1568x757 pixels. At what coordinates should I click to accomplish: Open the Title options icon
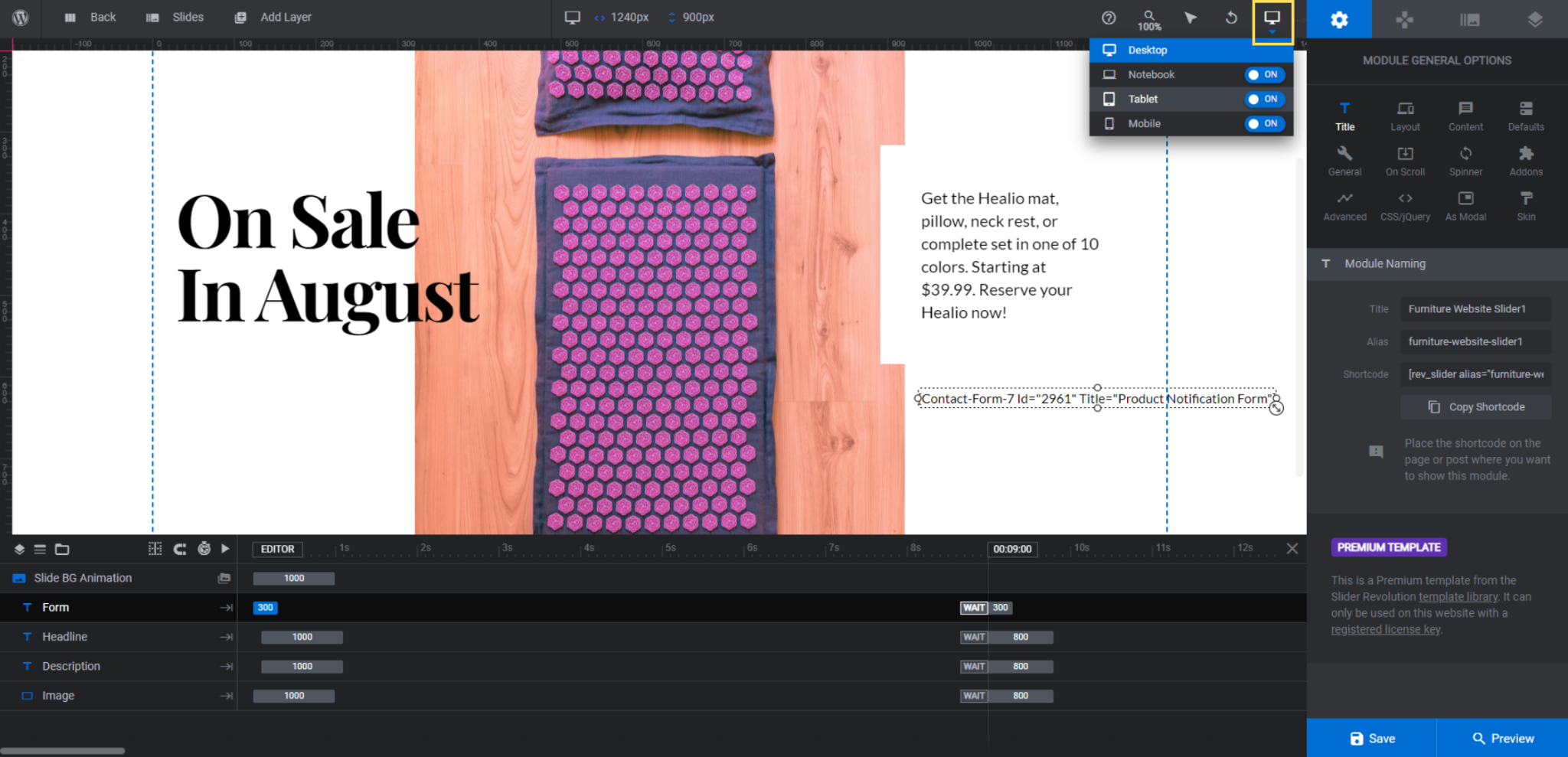[1345, 116]
